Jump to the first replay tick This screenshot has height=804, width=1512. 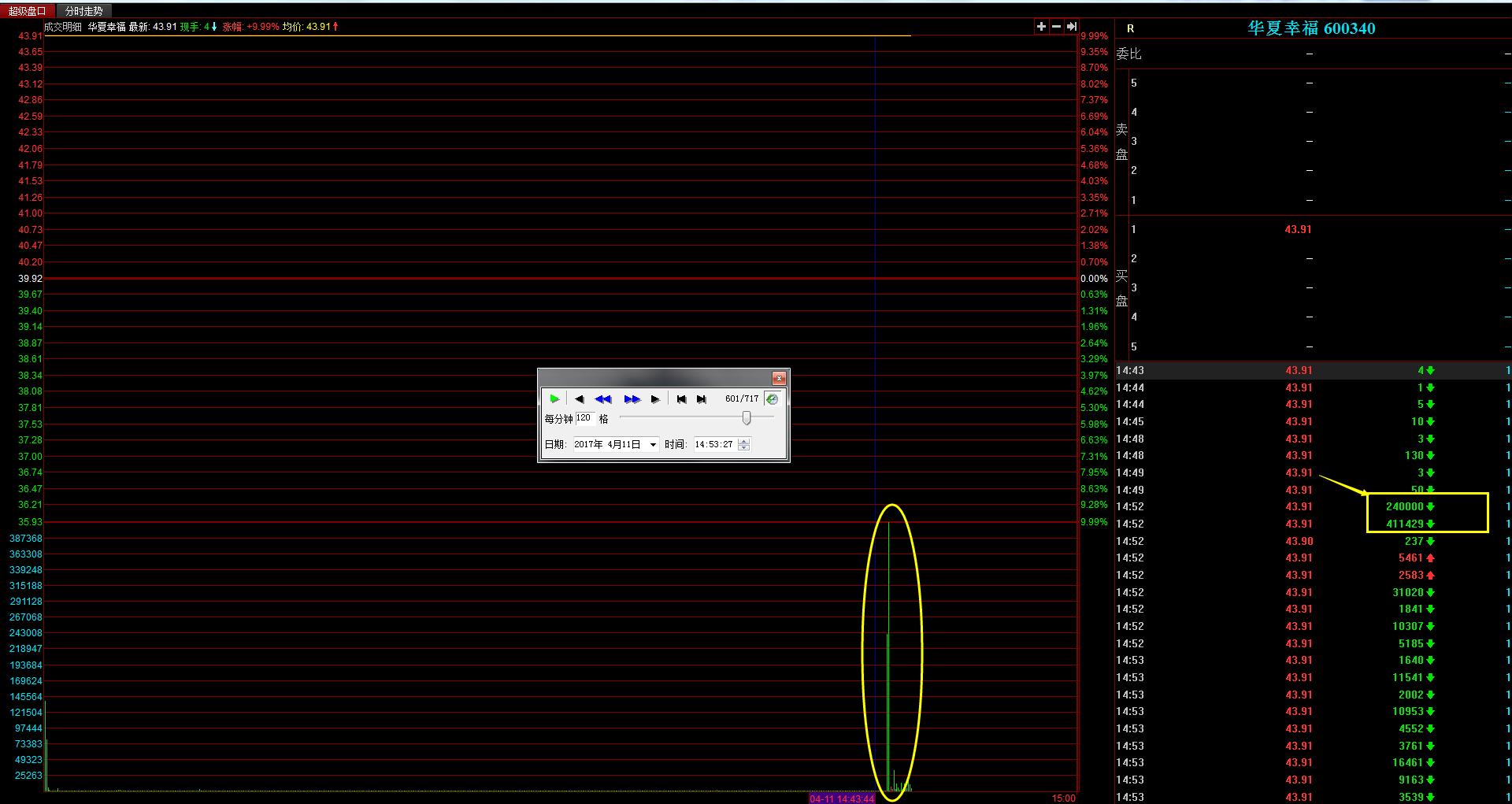coord(681,399)
